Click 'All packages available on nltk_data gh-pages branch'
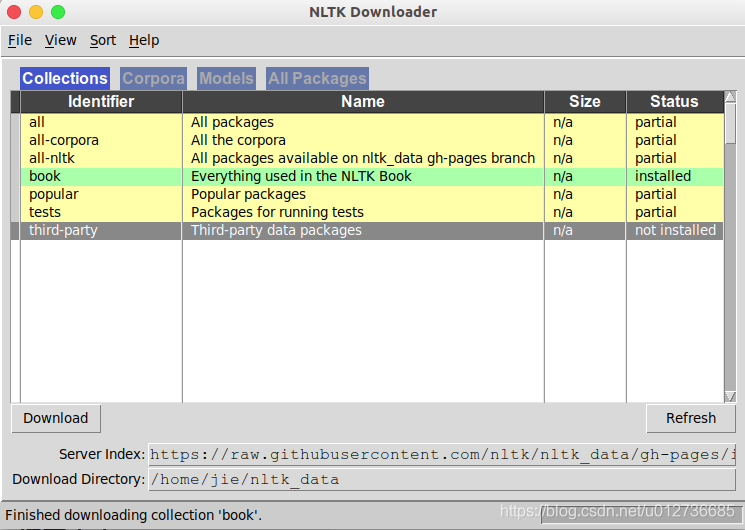 (x=363, y=158)
